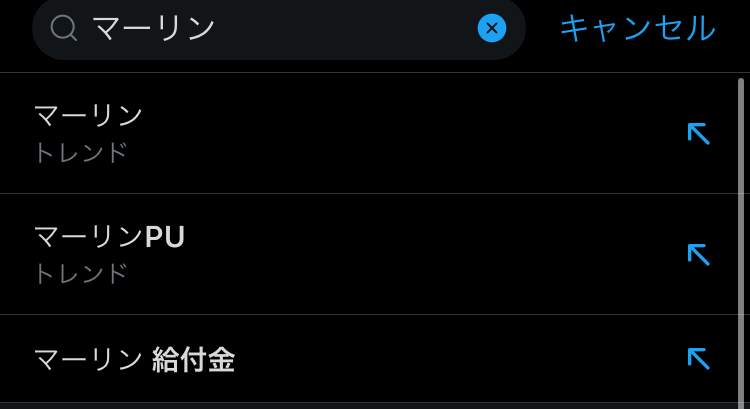The image size is (750, 409).
Task: Tap the arrow icon beside マーリン 給付金
Action: coord(698,358)
